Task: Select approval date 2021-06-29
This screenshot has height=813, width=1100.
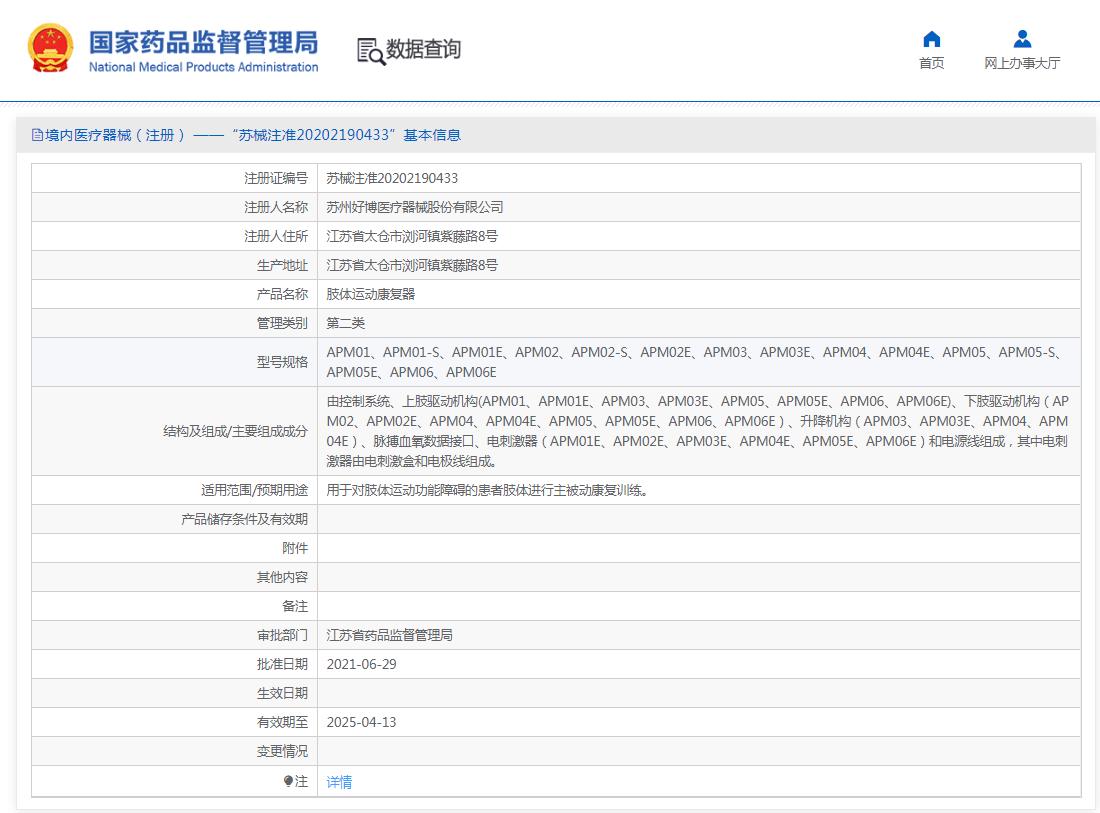Action: (x=361, y=664)
